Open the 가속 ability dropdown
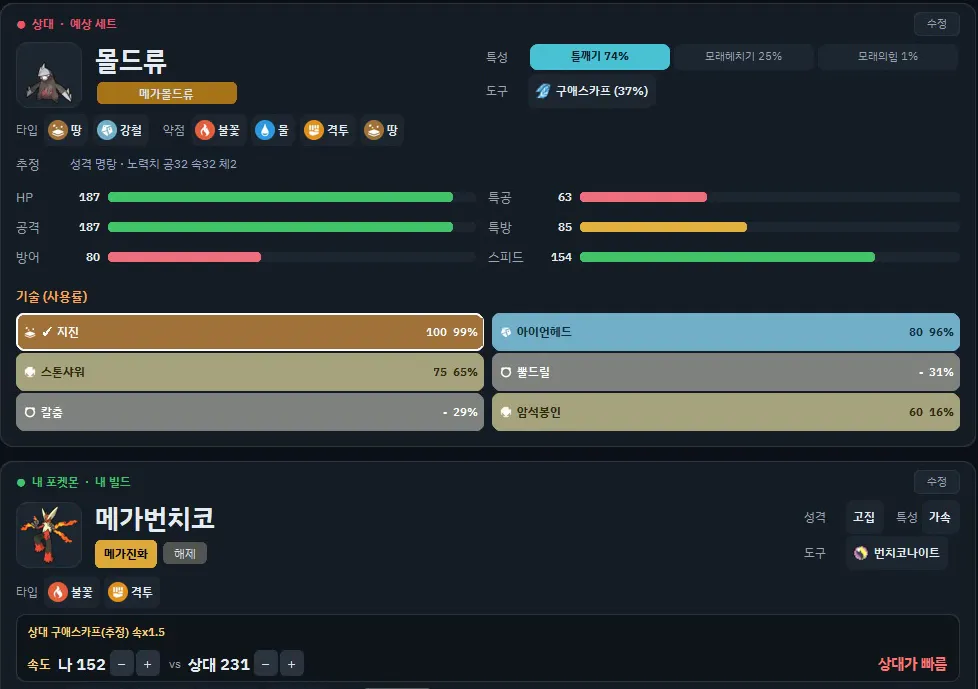The image size is (978, 689). [x=939, y=517]
